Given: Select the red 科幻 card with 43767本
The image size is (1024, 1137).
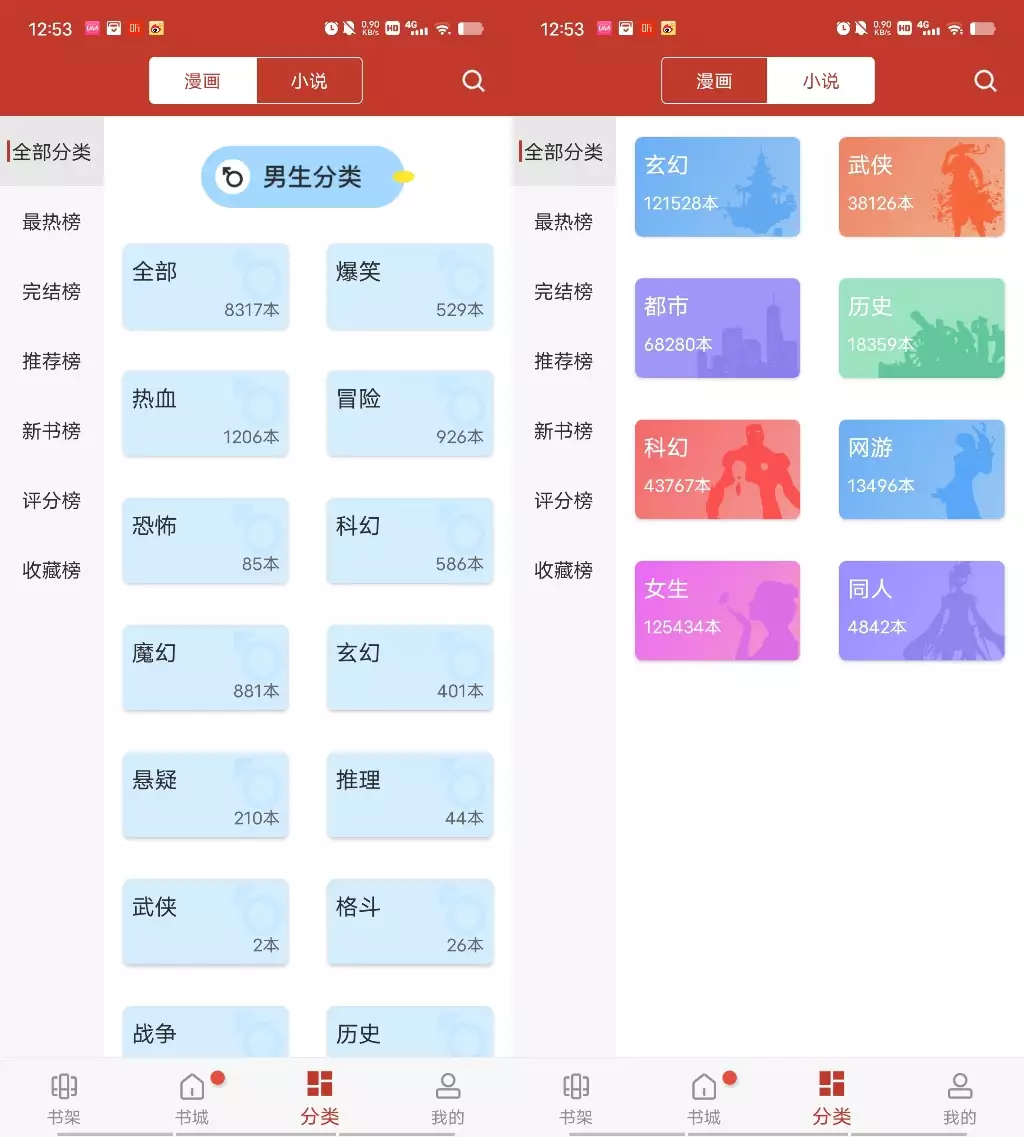Looking at the screenshot, I should click(717, 470).
